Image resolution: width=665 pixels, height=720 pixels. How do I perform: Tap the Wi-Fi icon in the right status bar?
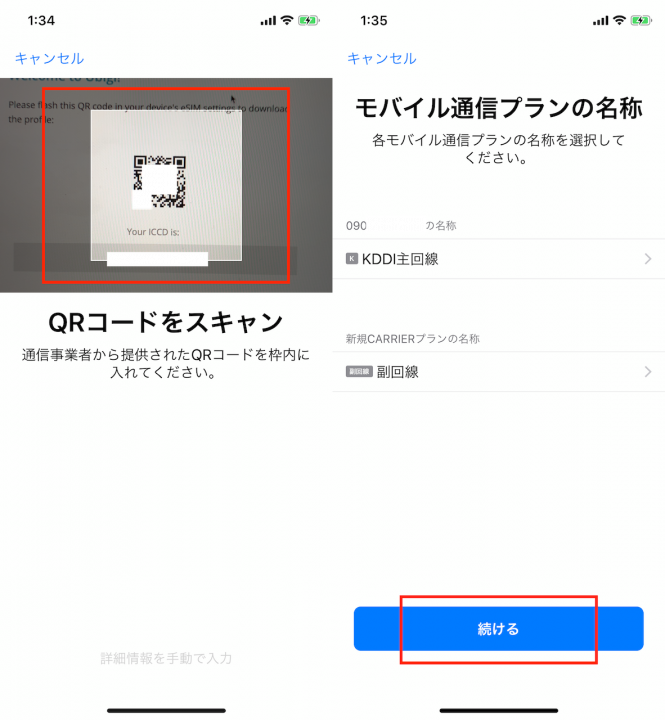pyautogui.click(x=620, y=20)
